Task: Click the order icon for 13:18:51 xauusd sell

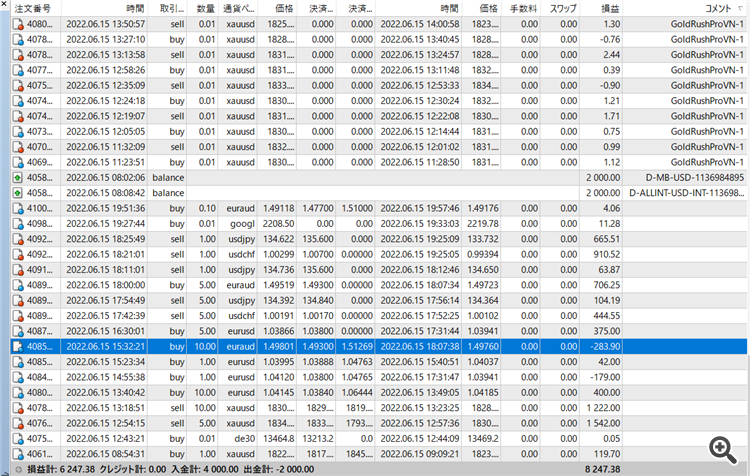Action: 18,408
